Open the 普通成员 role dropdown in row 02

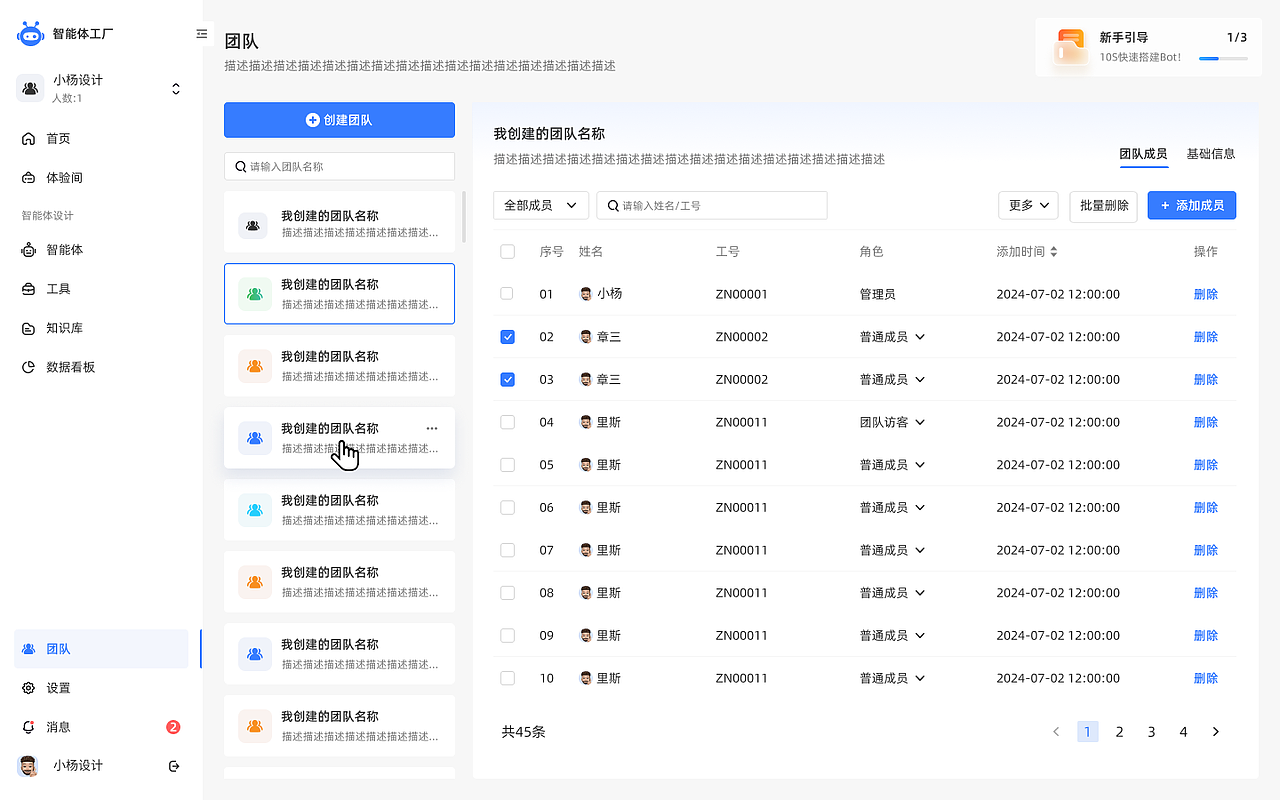[892, 337]
